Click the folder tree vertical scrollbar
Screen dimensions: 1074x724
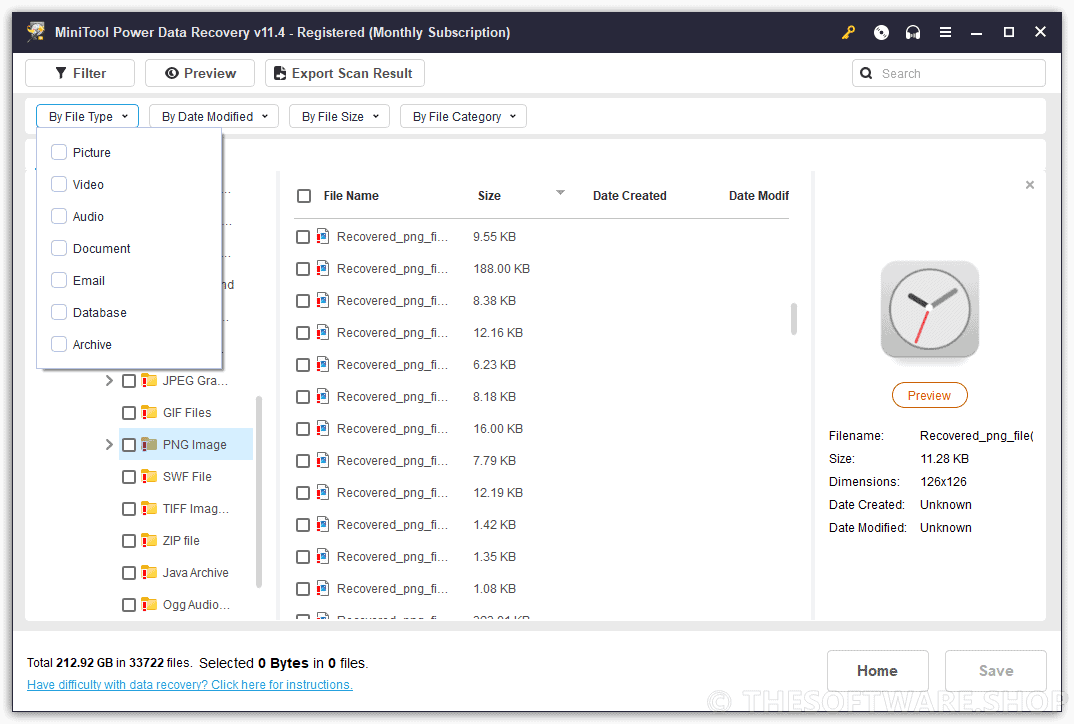coord(259,491)
